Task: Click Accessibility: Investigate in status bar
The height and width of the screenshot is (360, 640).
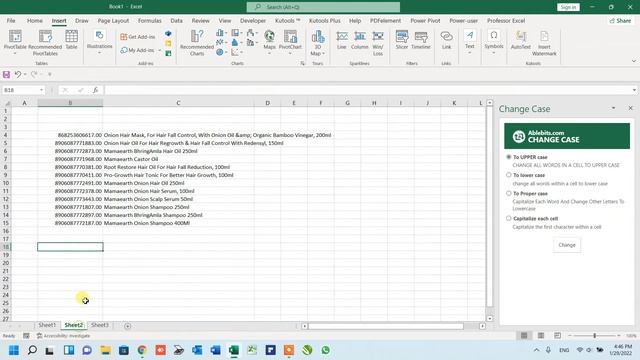Action: [x=63, y=336]
